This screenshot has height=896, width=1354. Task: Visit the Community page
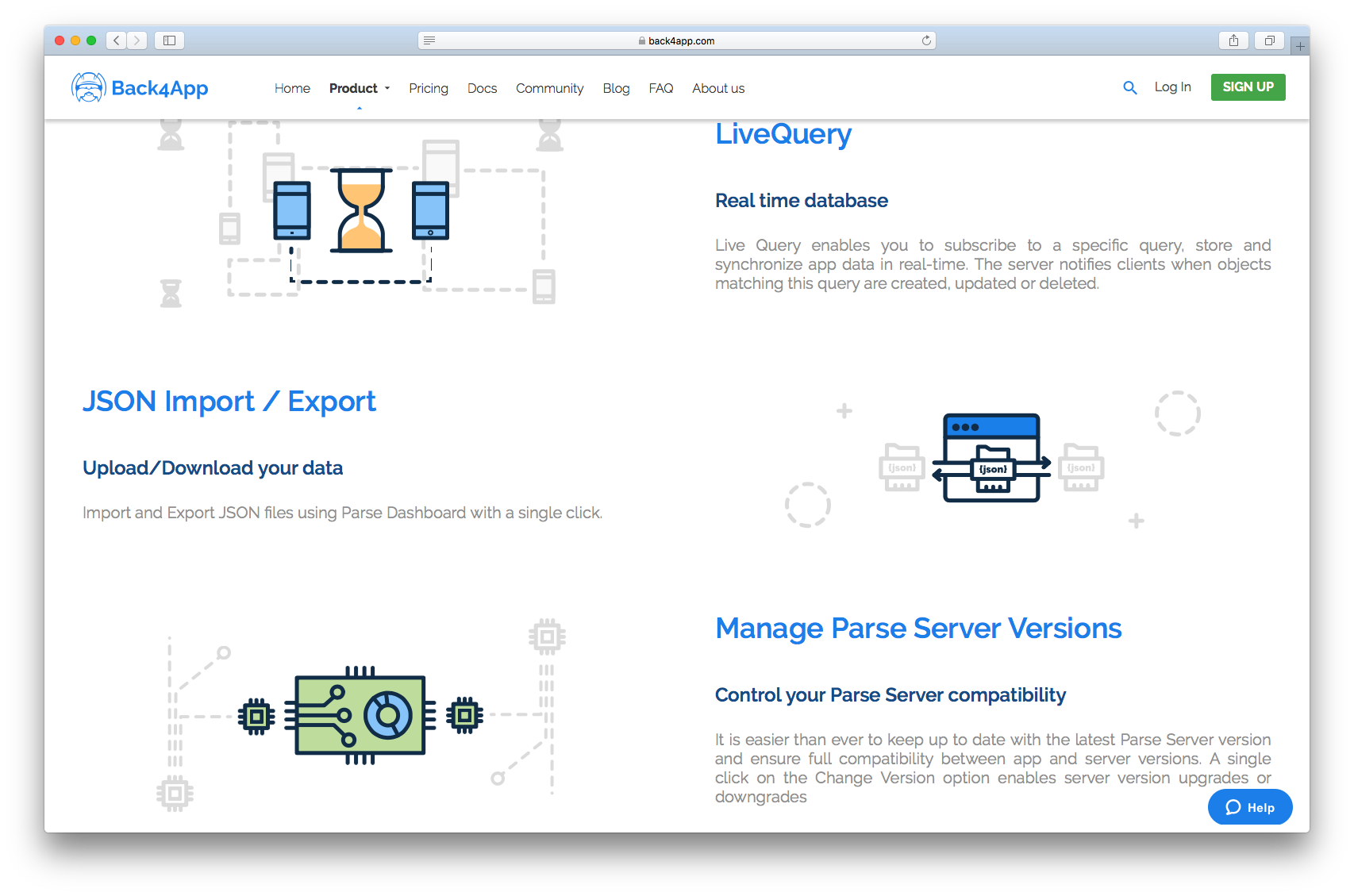click(x=549, y=88)
